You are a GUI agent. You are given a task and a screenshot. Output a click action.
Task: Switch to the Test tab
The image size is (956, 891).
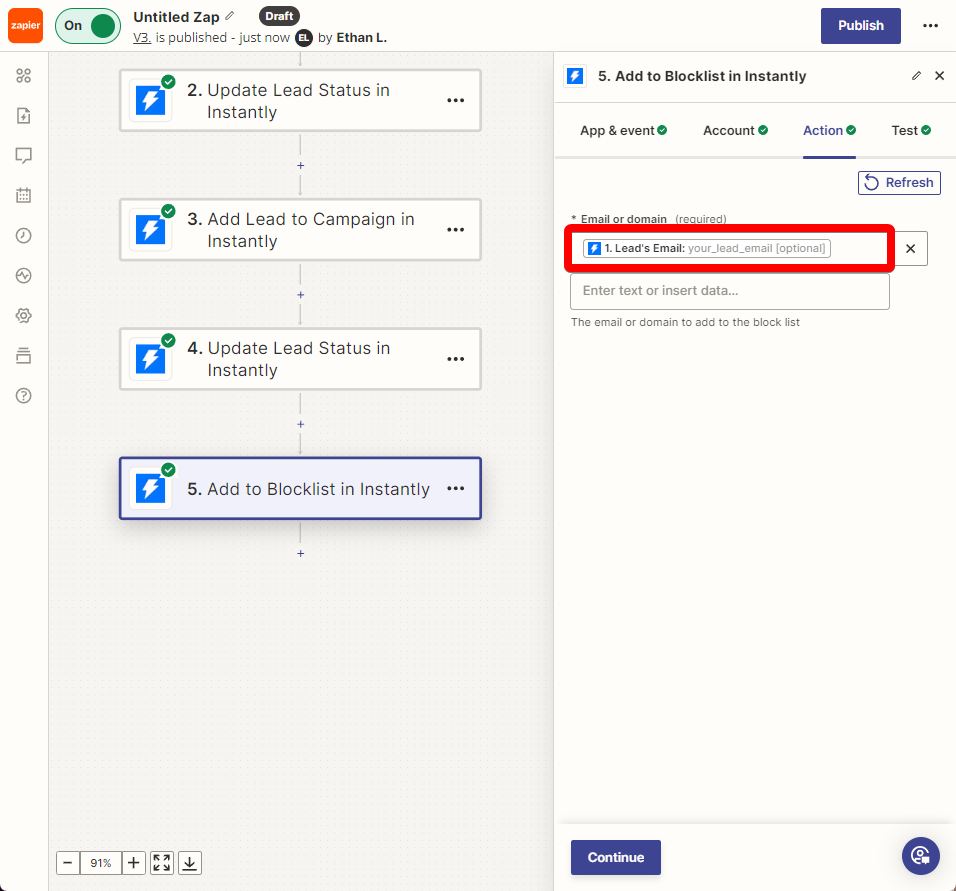[911, 131]
